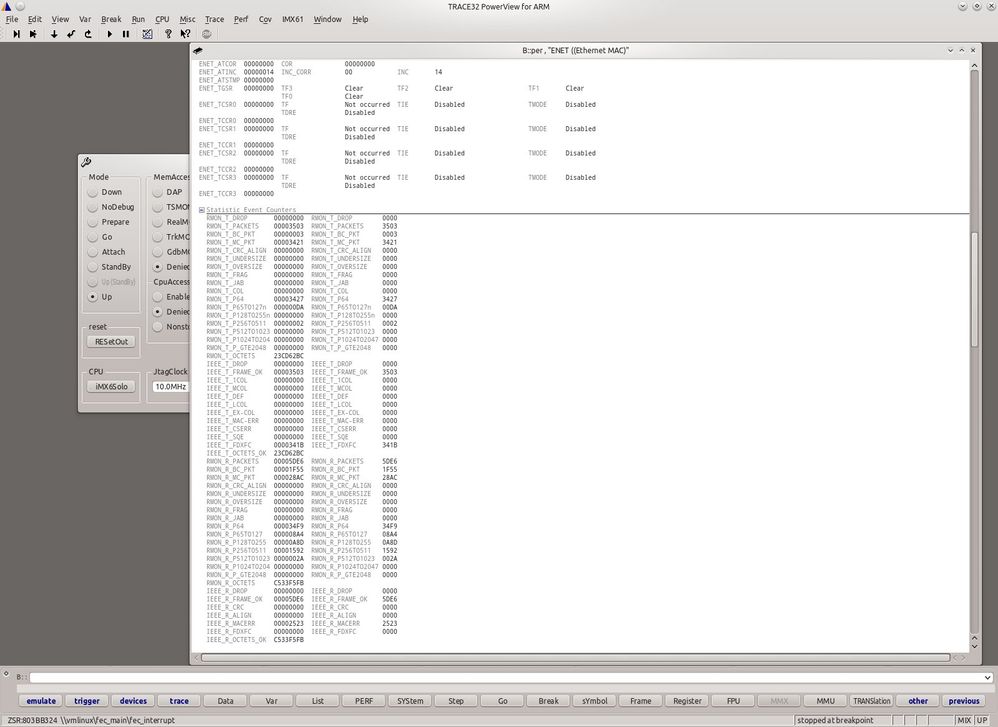Viewport: 998px width, 727px height.
Task: Click the grayed round toolbar icon
Action: 206,34
